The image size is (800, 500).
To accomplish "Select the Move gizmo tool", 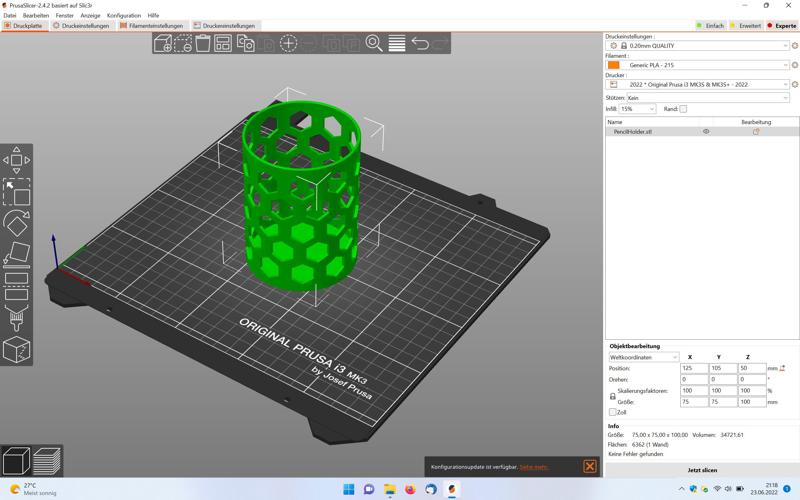I will click(16, 160).
